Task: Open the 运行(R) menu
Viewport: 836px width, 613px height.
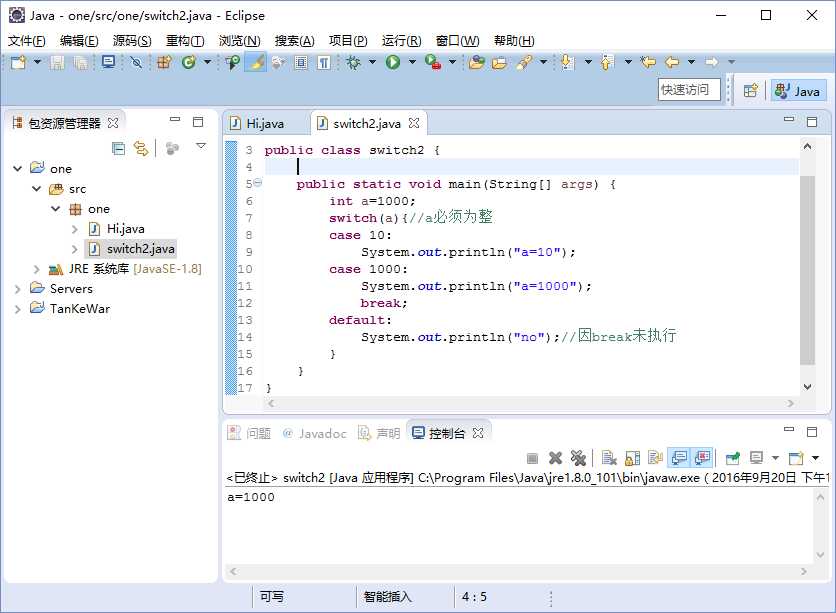Action: point(401,41)
